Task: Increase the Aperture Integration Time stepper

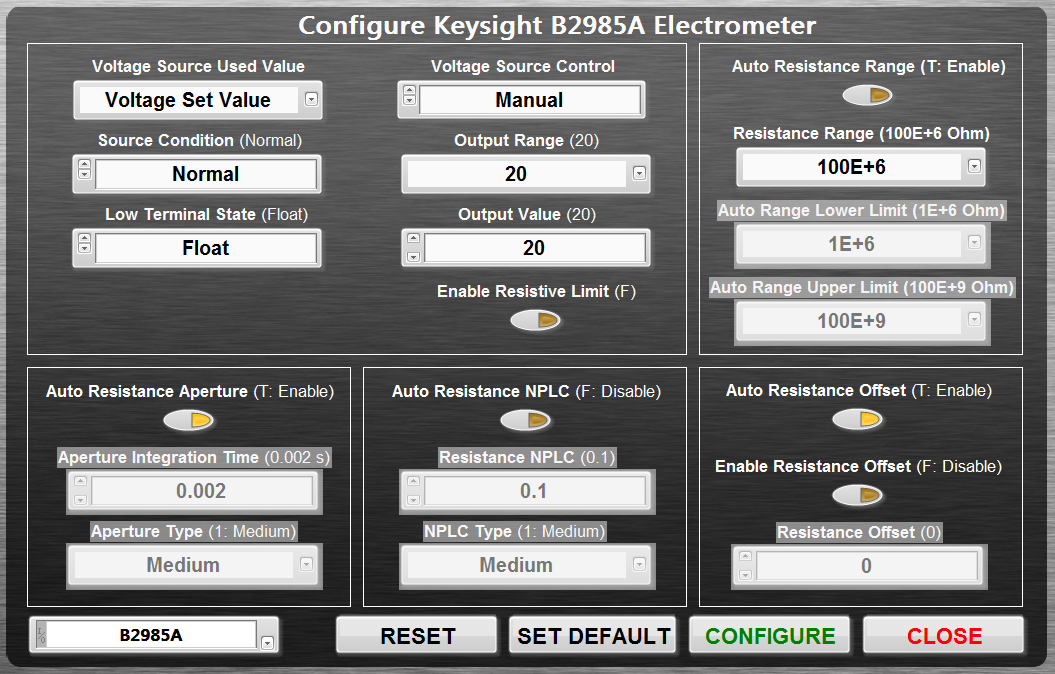Action: click(80, 482)
